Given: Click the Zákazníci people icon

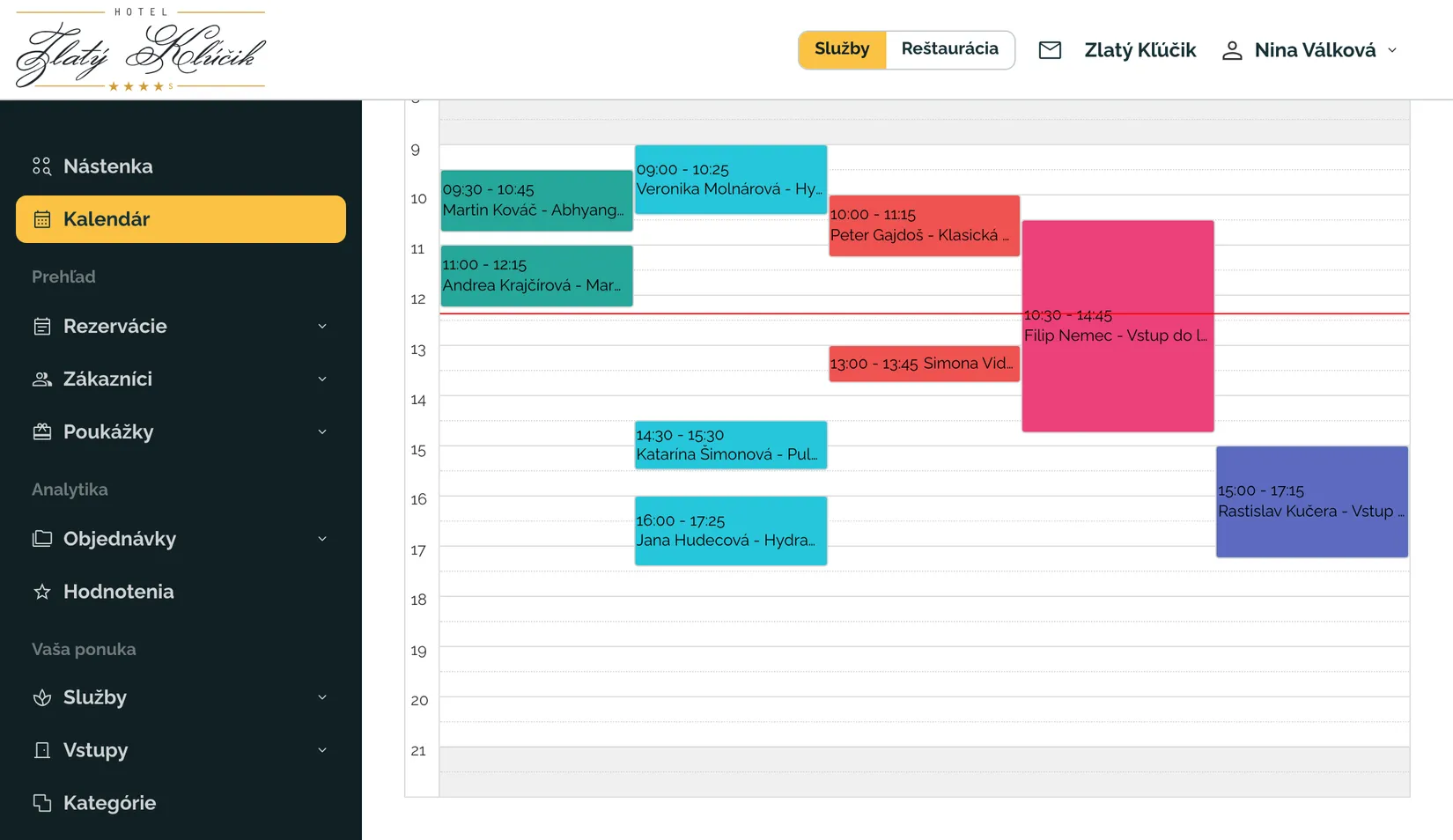Looking at the screenshot, I should point(41,379).
